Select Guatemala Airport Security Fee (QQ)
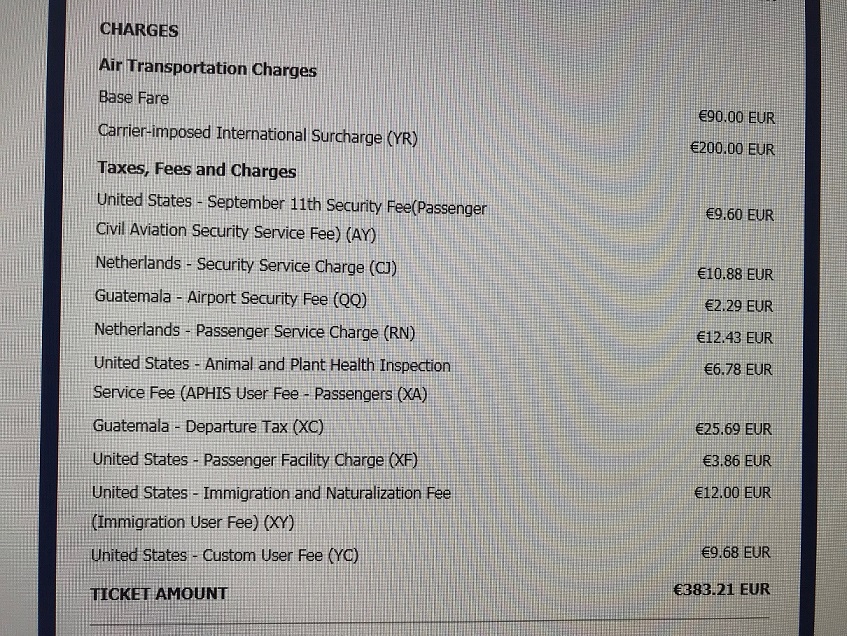Screen dimensions: 847x636 [231, 298]
